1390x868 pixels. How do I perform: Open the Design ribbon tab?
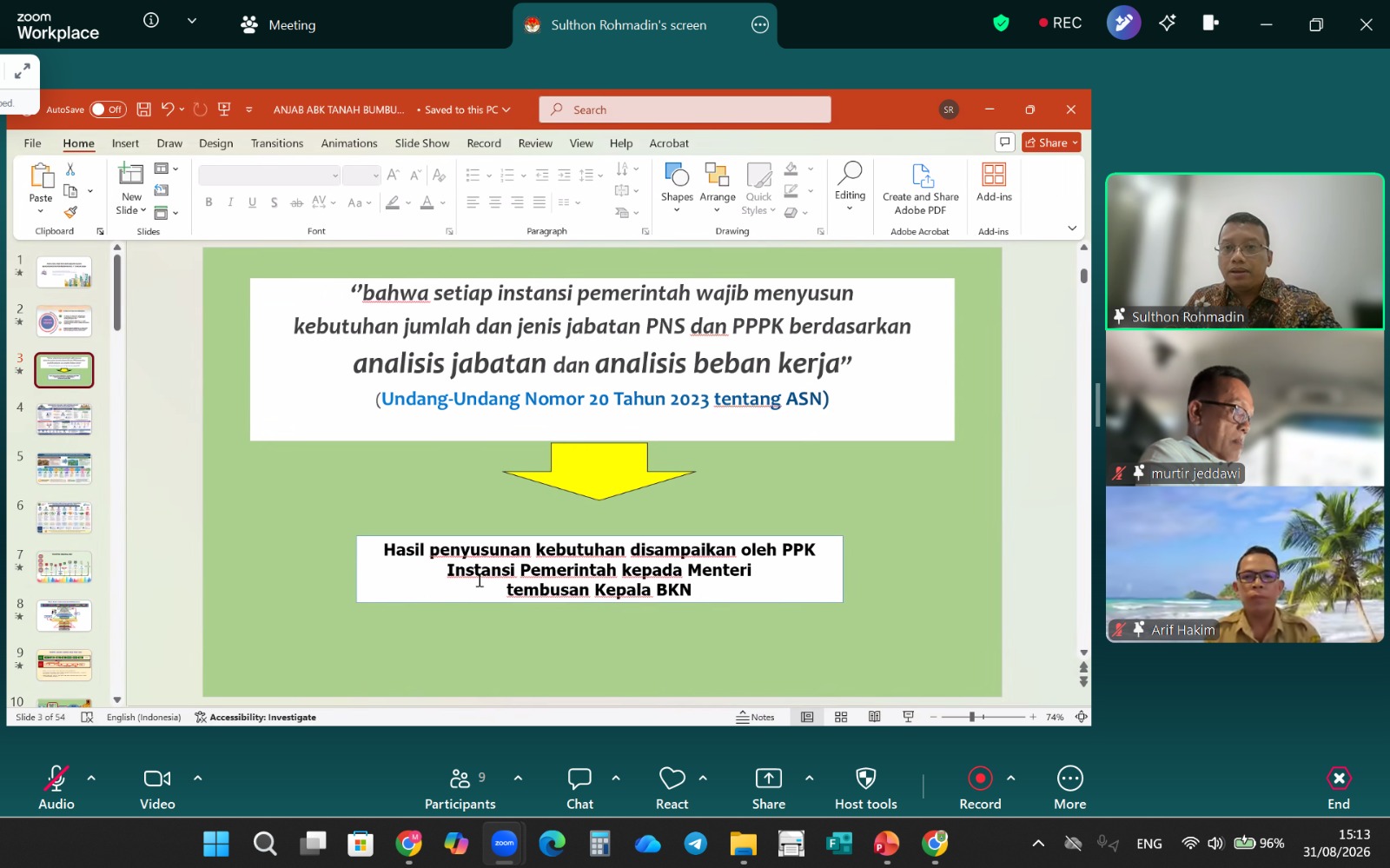pos(215,143)
